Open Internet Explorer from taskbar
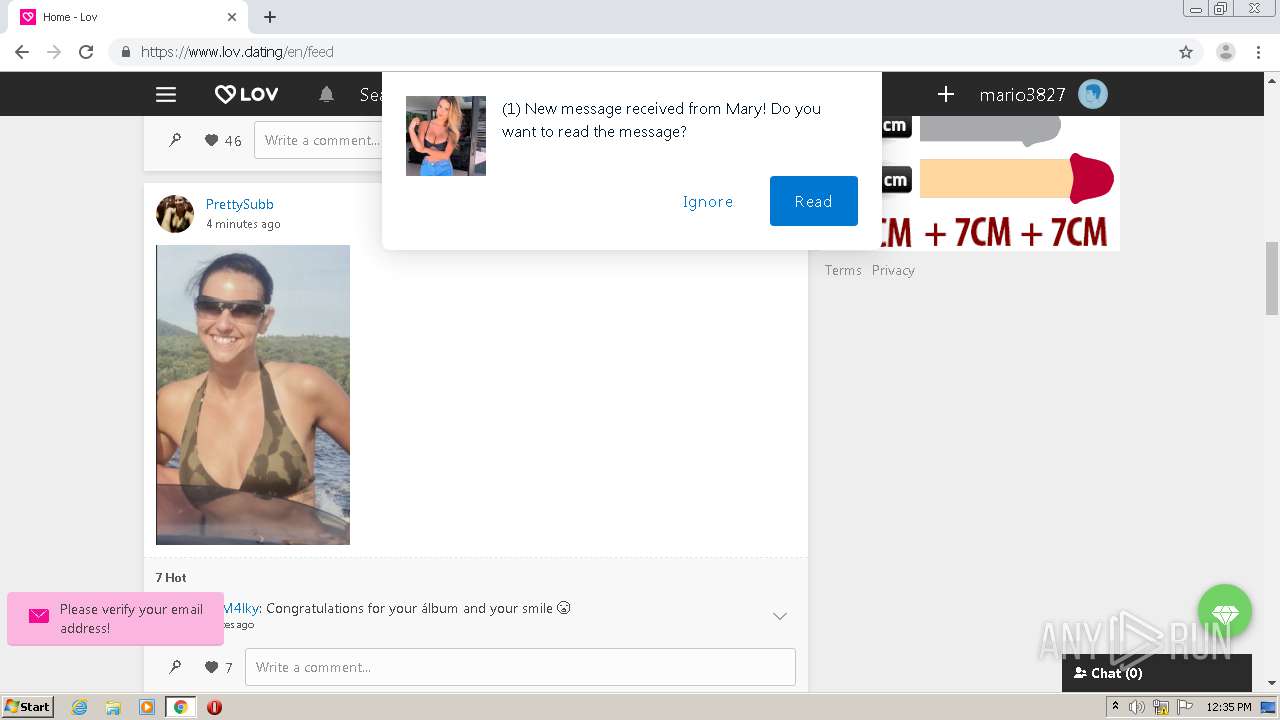Screen dimensions: 1280x720 80,707
